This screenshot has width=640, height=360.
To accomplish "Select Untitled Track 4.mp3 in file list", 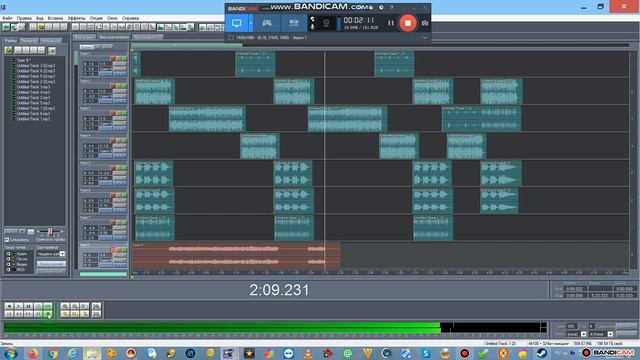I will (x=33, y=92).
